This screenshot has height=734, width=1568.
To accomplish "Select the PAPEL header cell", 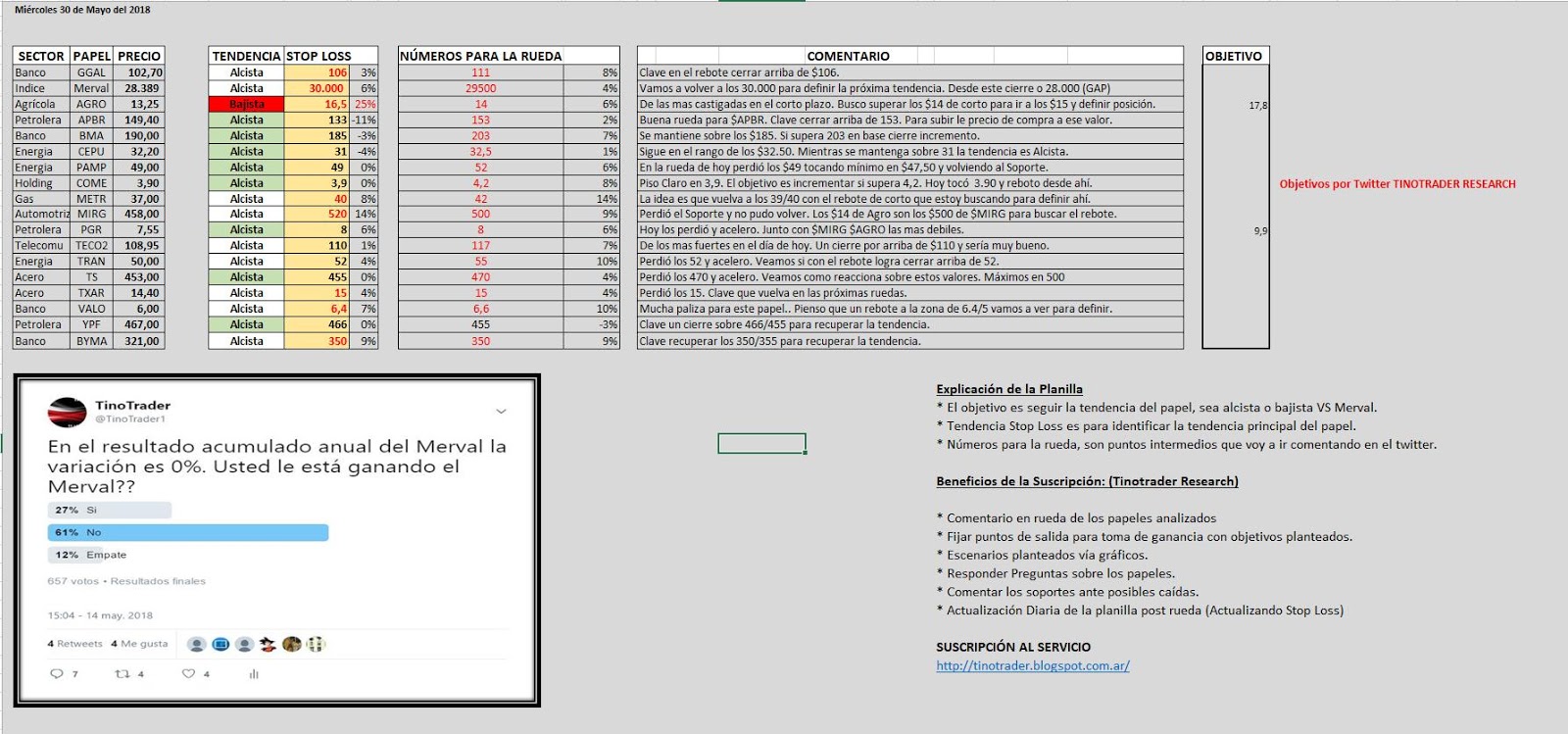I will tap(91, 56).
